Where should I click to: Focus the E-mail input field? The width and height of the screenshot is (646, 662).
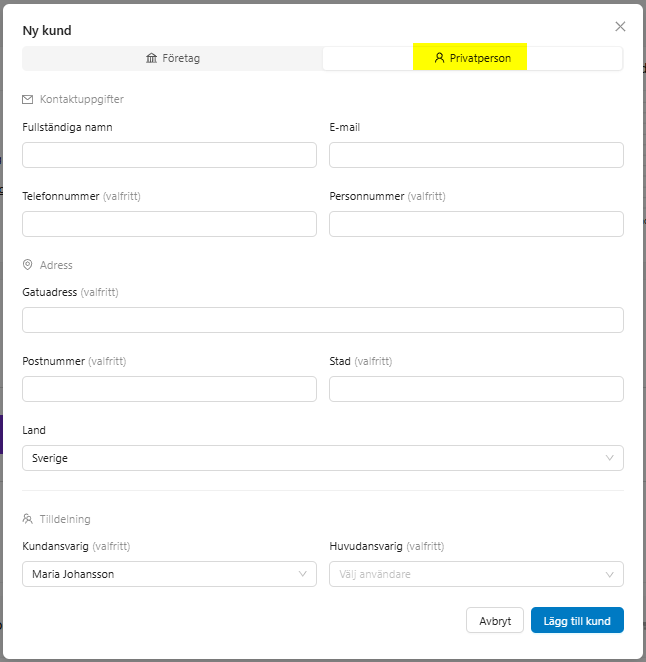476,155
